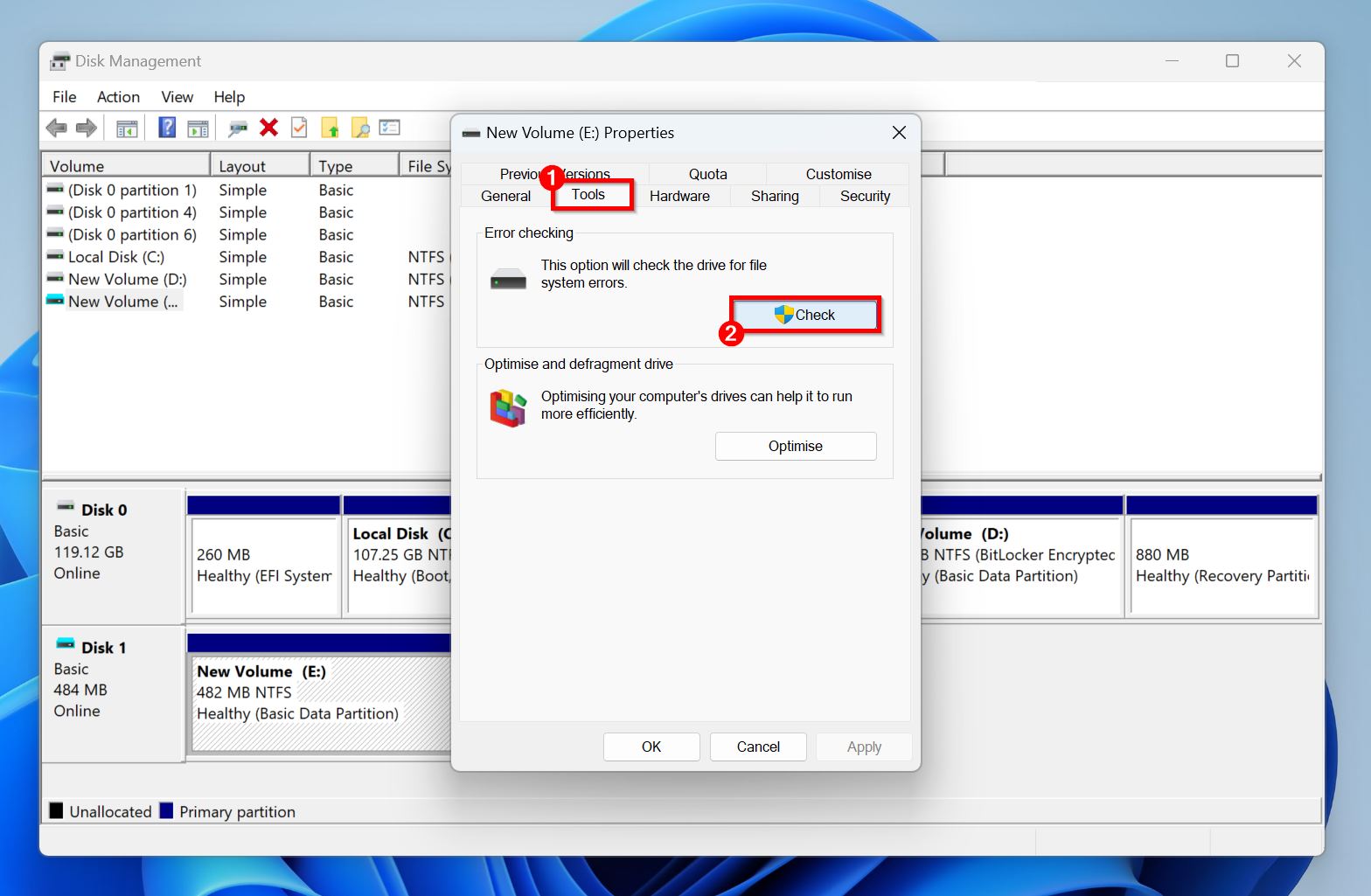Click the checklist settings toolbar icon
The image size is (1371, 896).
(x=389, y=128)
